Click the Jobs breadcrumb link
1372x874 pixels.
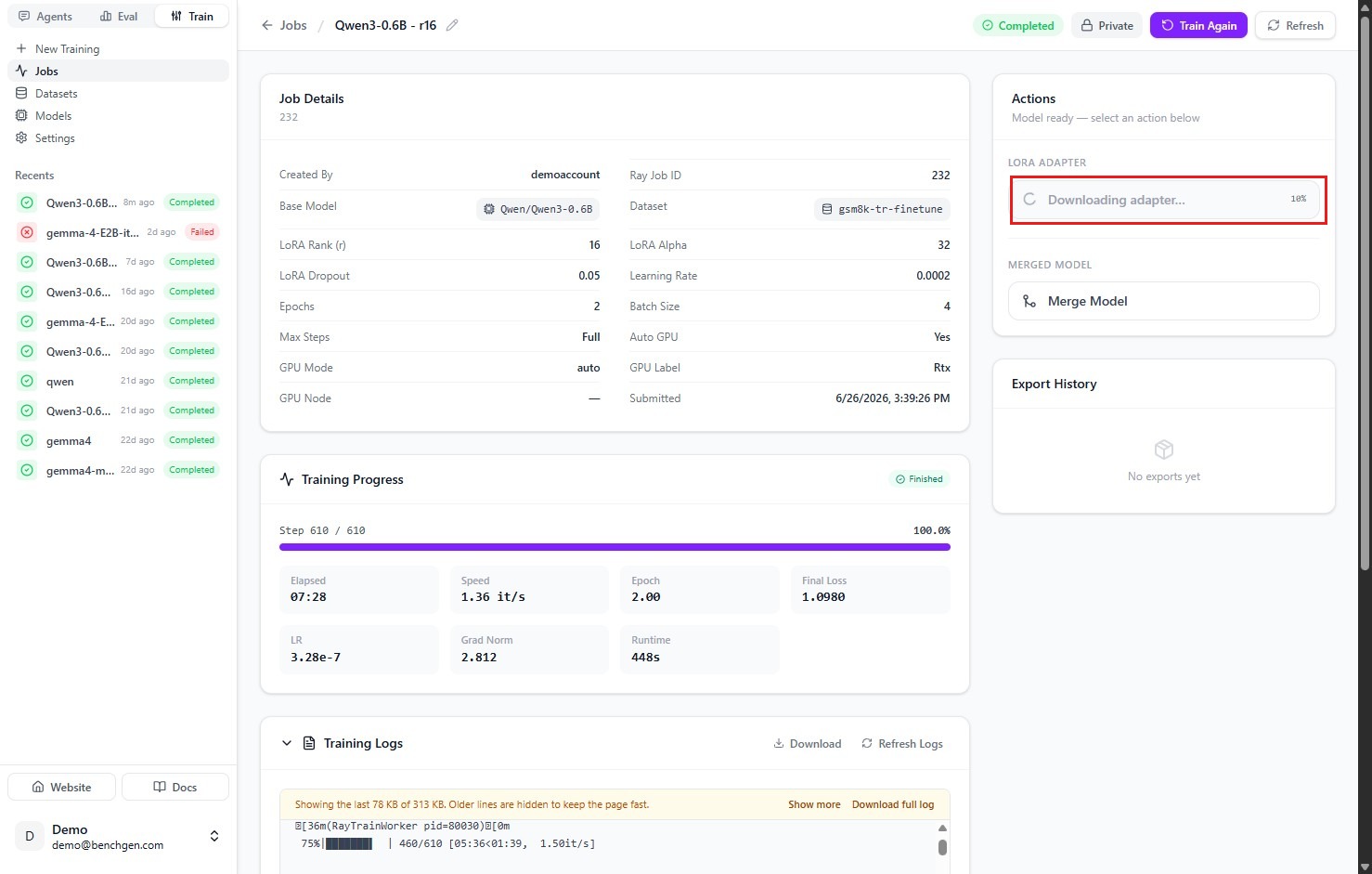[x=293, y=25]
